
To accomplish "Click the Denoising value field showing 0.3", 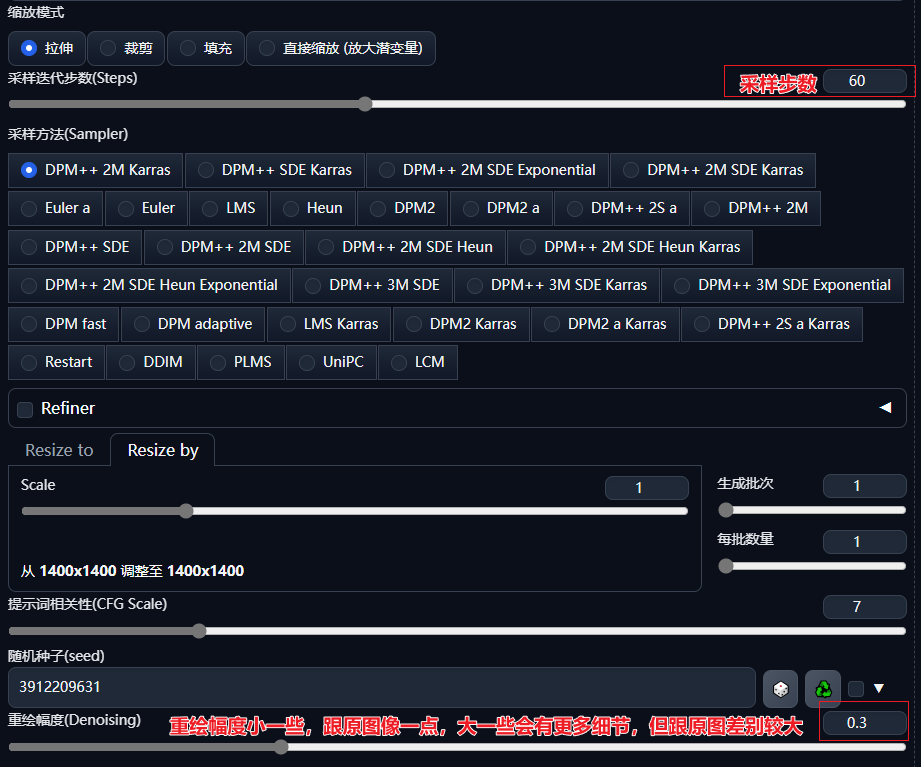I will pyautogui.click(x=865, y=722).
